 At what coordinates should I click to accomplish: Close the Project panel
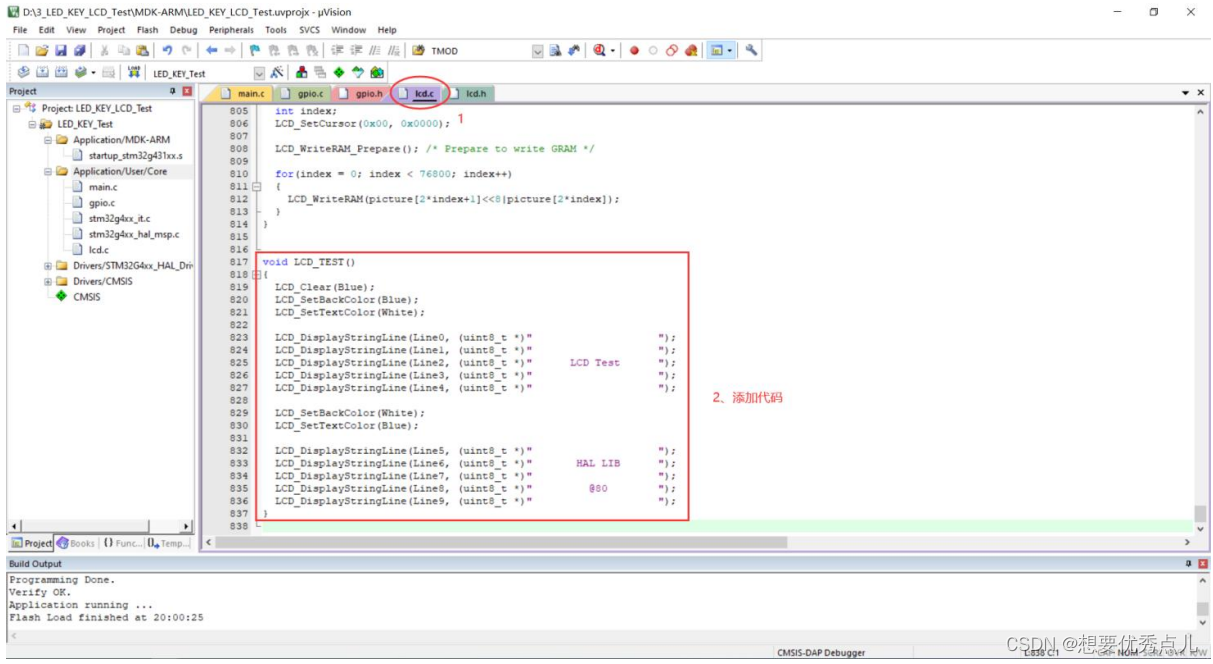click(187, 91)
